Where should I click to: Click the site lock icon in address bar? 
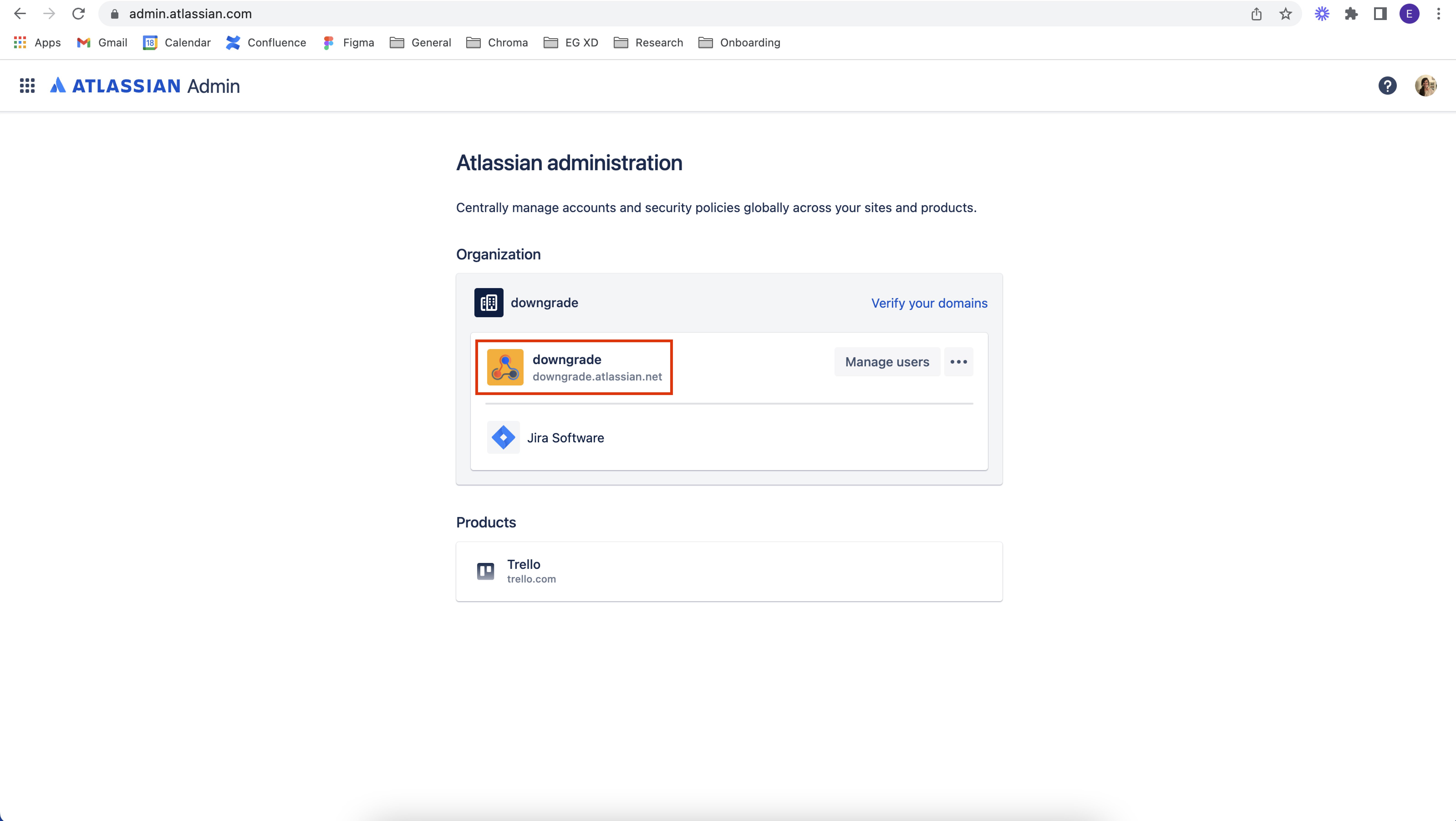point(115,14)
